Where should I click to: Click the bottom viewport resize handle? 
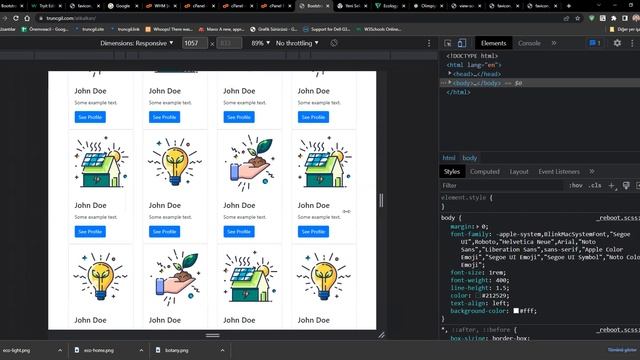tap(212, 335)
